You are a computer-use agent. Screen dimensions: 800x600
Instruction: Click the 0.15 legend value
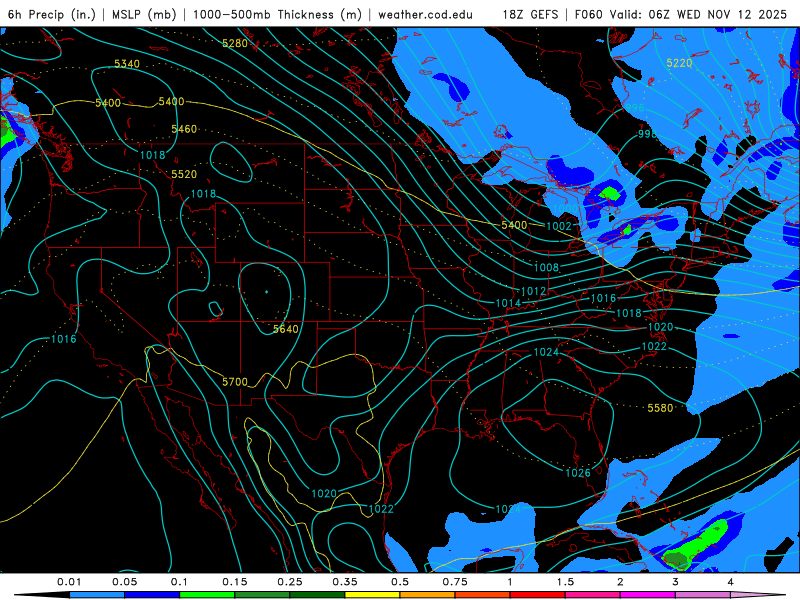[x=235, y=582]
